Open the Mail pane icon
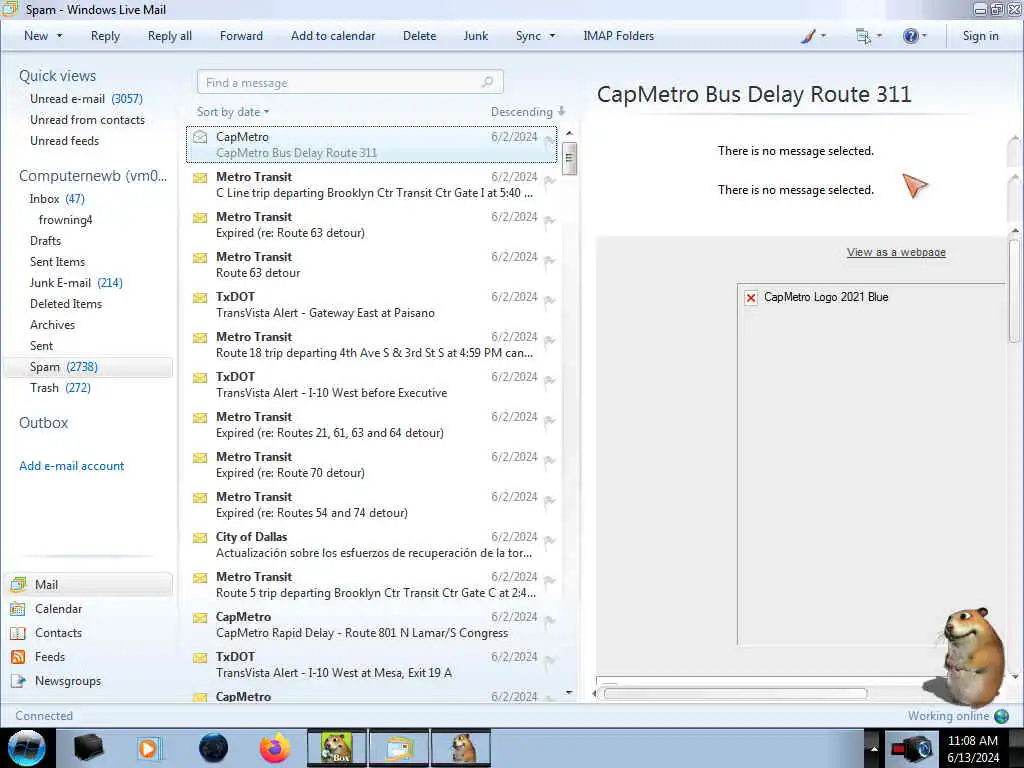 18,584
